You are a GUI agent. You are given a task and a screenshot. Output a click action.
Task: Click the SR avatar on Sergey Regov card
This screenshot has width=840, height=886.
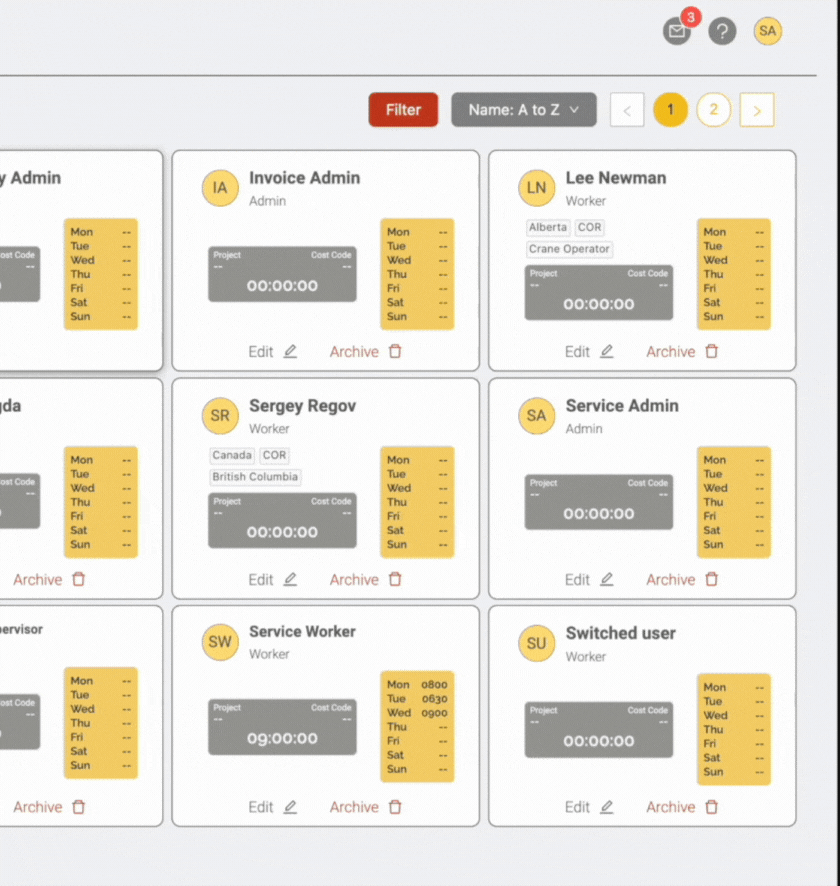(220, 415)
